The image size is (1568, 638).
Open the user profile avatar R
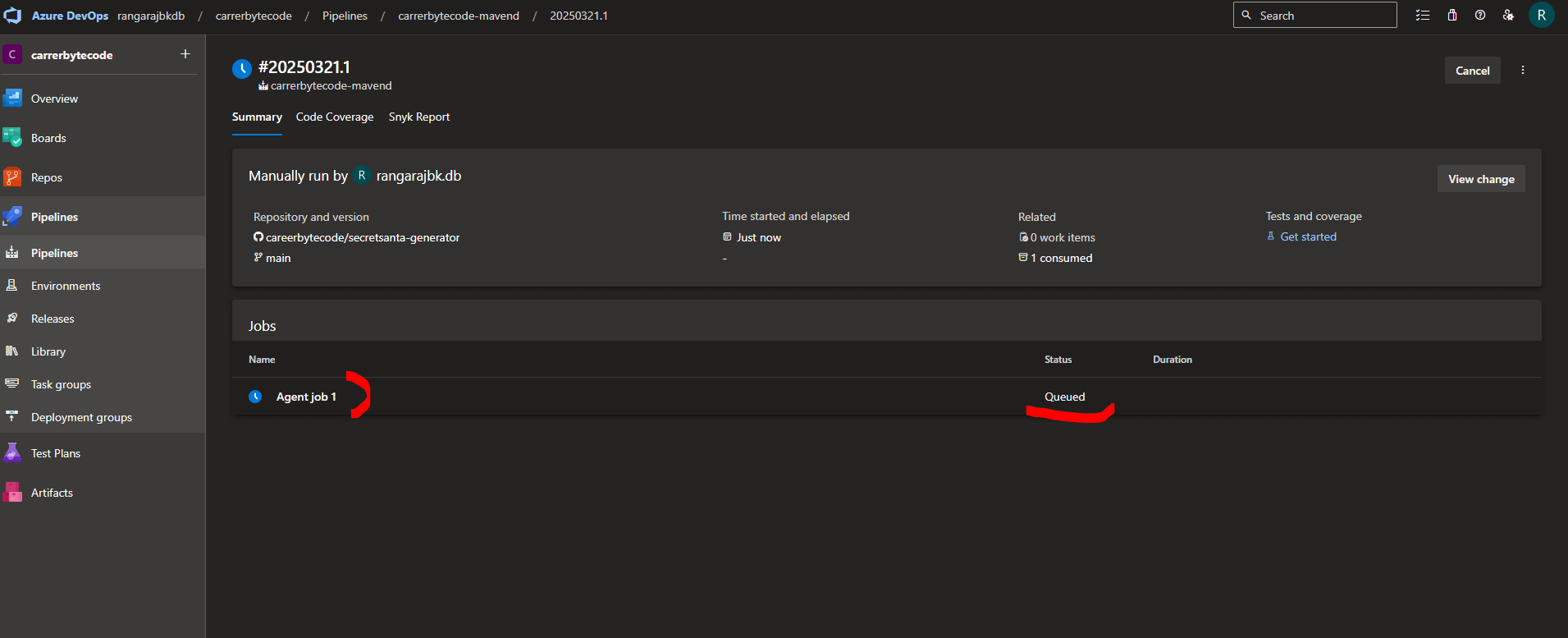(1541, 15)
